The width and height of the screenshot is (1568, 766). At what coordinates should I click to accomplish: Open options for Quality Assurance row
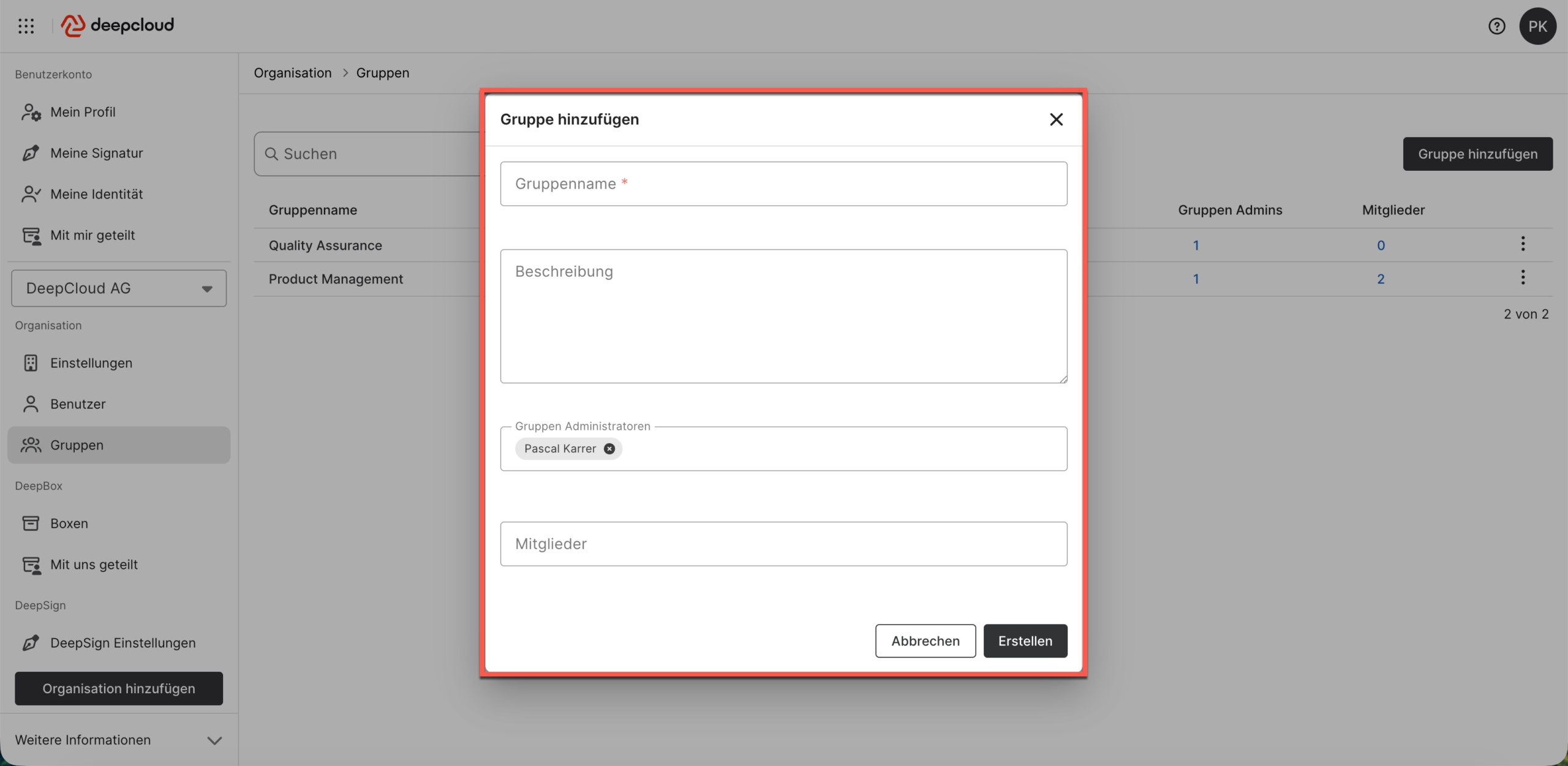coord(1523,244)
